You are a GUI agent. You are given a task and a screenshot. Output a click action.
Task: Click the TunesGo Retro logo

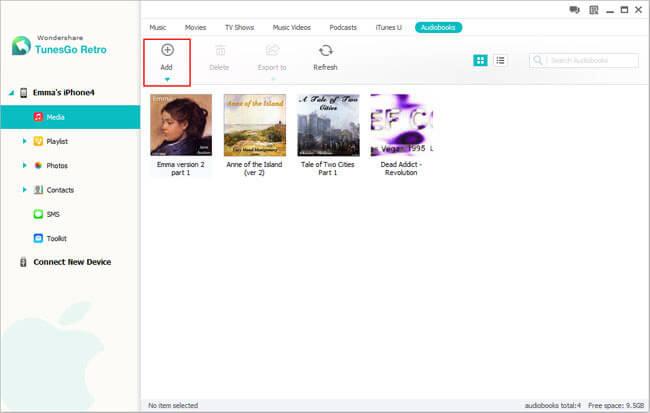[59, 45]
